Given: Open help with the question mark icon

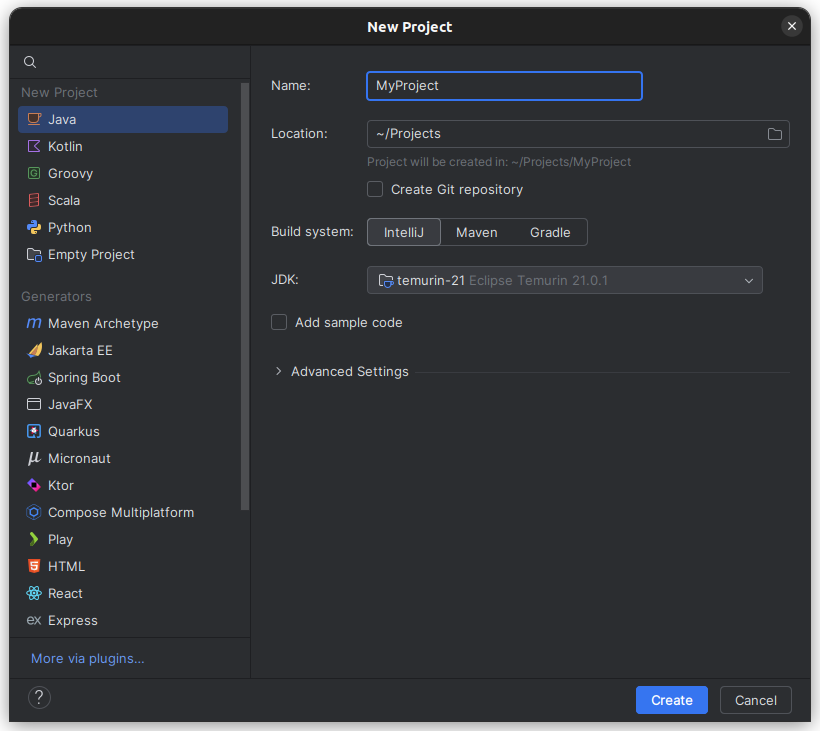Looking at the screenshot, I should (40, 697).
